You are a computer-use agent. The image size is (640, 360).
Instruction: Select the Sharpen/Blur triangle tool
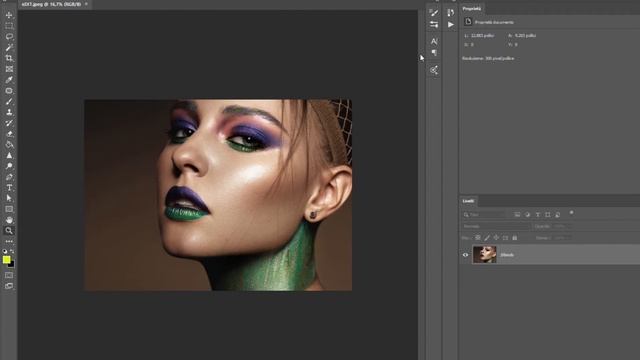[9, 156]
